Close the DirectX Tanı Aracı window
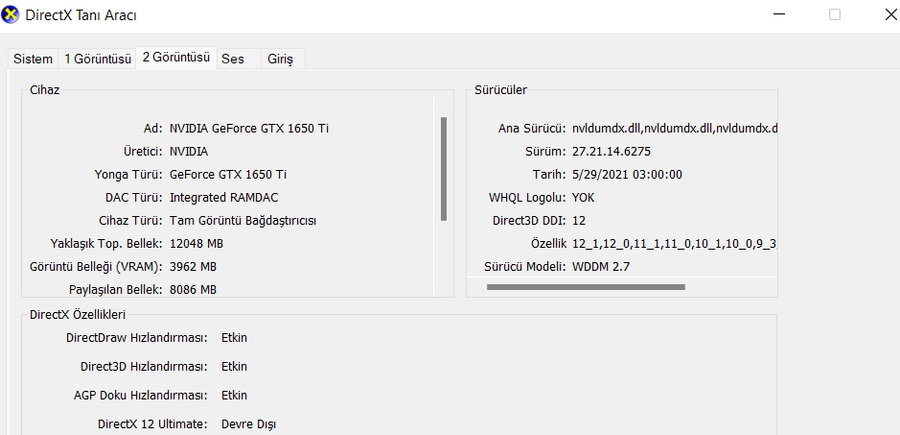Screen dimensions: 900x435 [x=891, y=15]
